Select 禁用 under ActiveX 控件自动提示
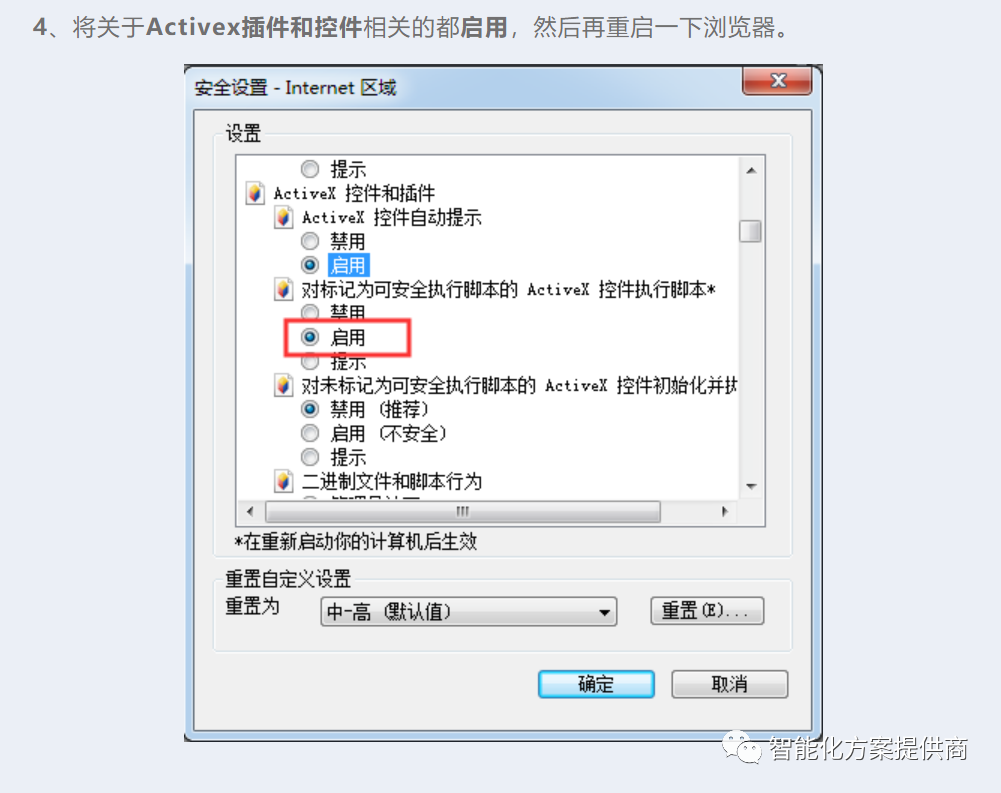The height and width of the screenshot is (793, 1001). (x=310, y=241)
